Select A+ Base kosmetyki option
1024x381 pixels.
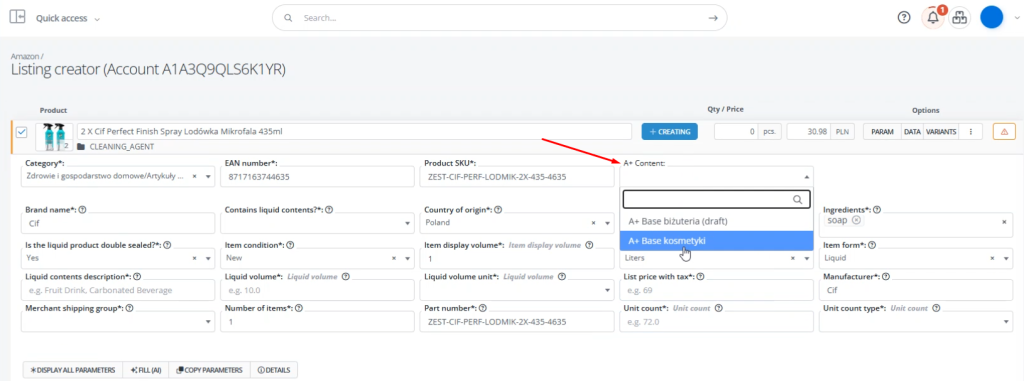coord(716,241)
